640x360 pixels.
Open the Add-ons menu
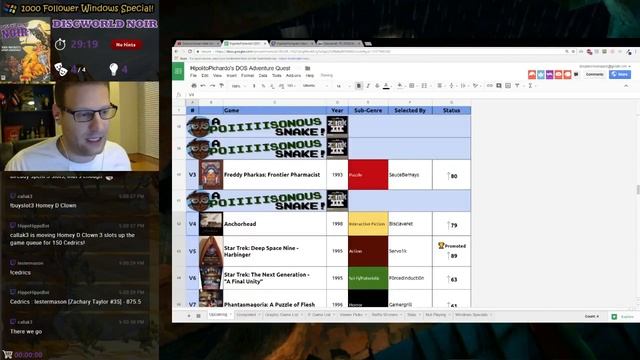click(293, 76)
